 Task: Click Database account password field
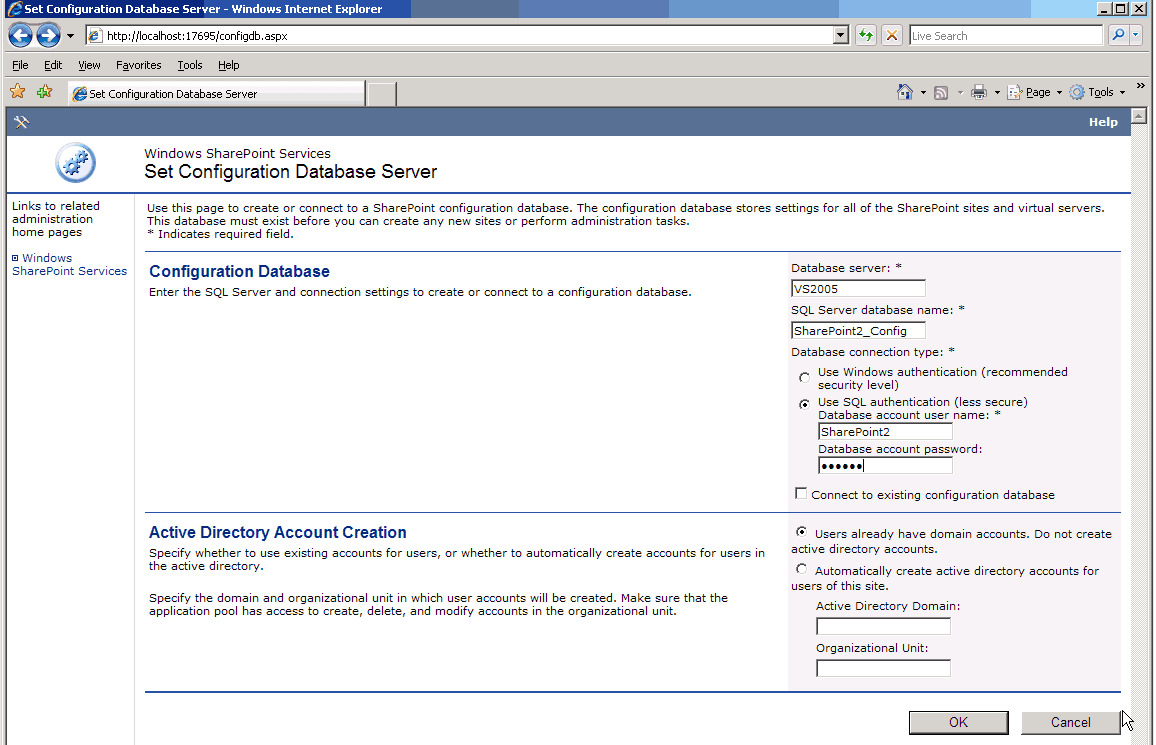(x=885, y=465)
